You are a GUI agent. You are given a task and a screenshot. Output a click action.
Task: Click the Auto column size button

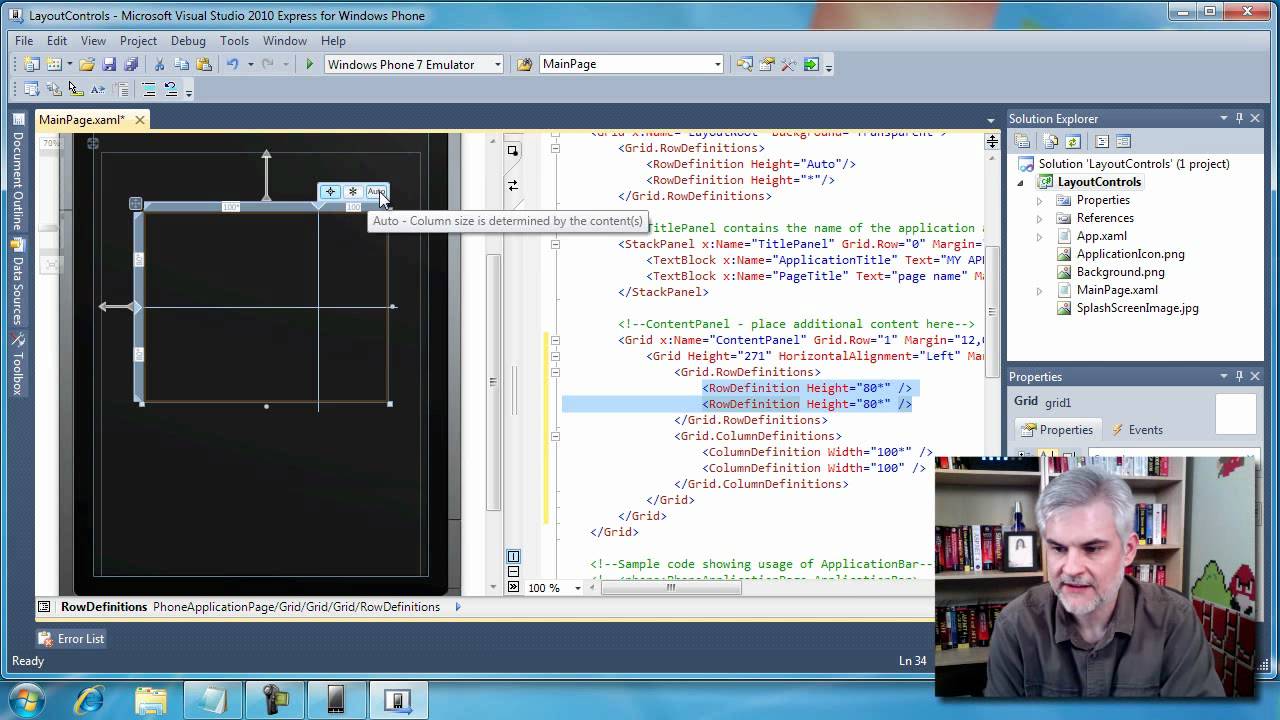click(x=375, y=191)
